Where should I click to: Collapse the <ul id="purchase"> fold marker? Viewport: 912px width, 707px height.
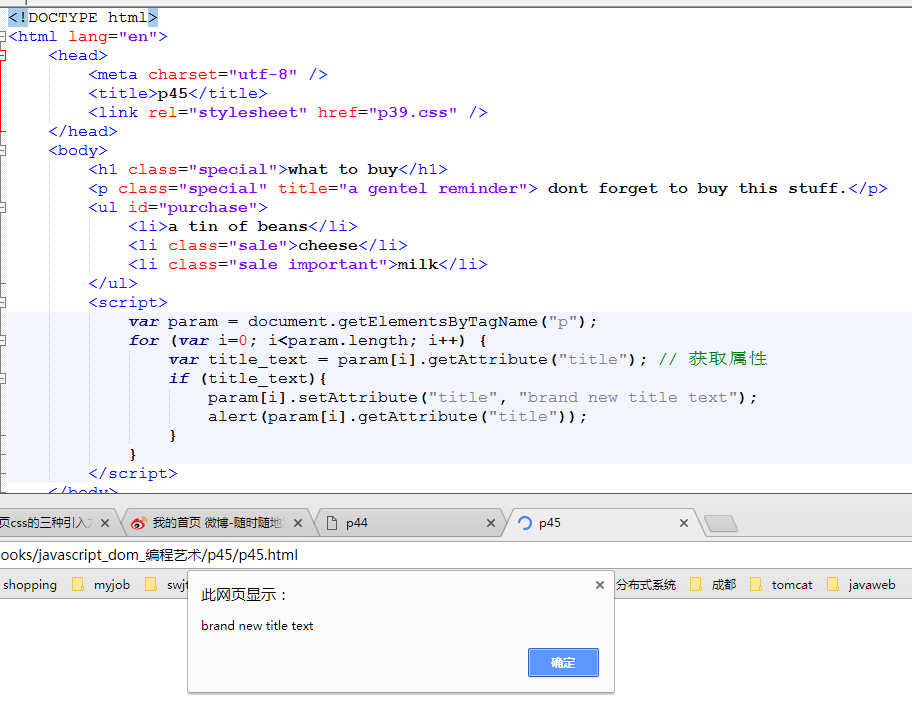(x=2, y=208)
